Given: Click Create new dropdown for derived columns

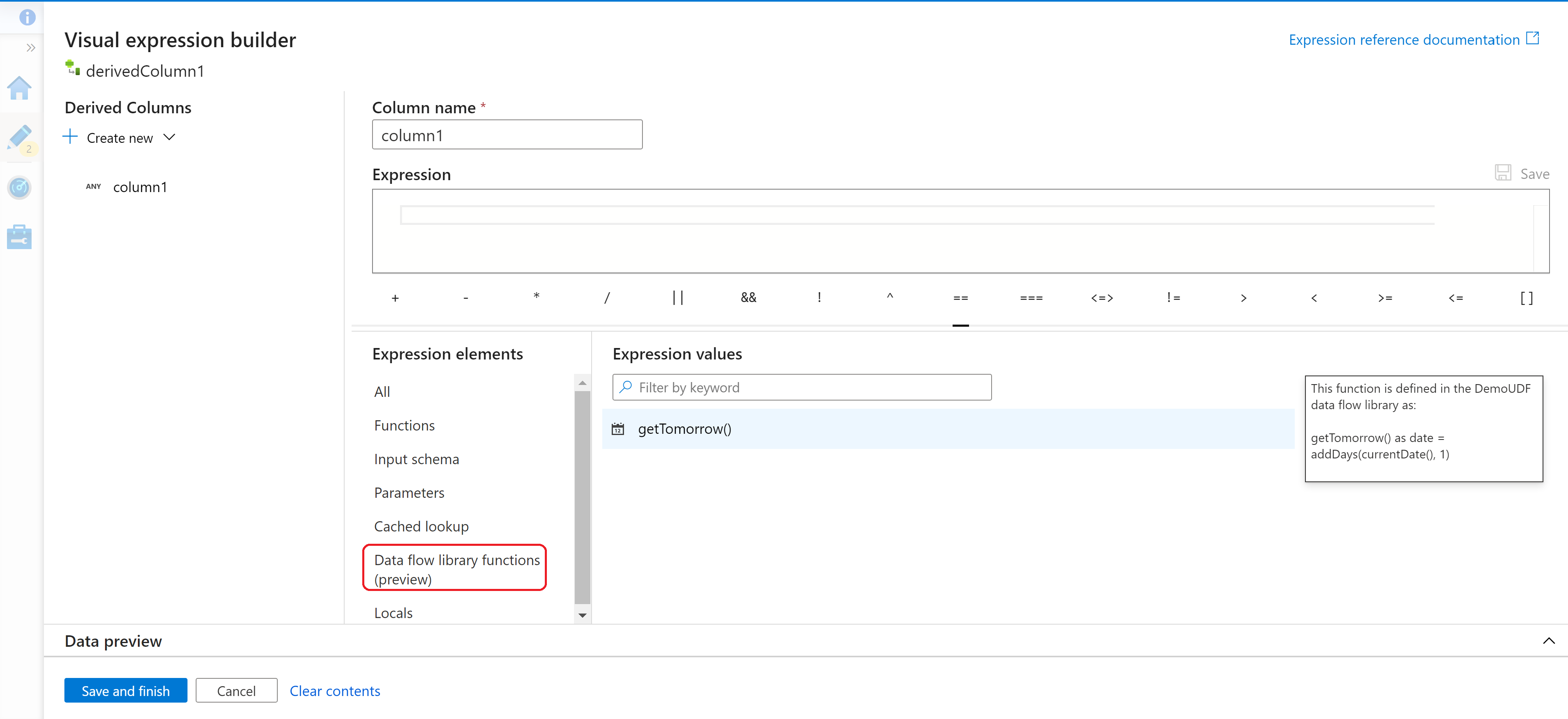Looking at the screenshot, I should coord(119,138).
